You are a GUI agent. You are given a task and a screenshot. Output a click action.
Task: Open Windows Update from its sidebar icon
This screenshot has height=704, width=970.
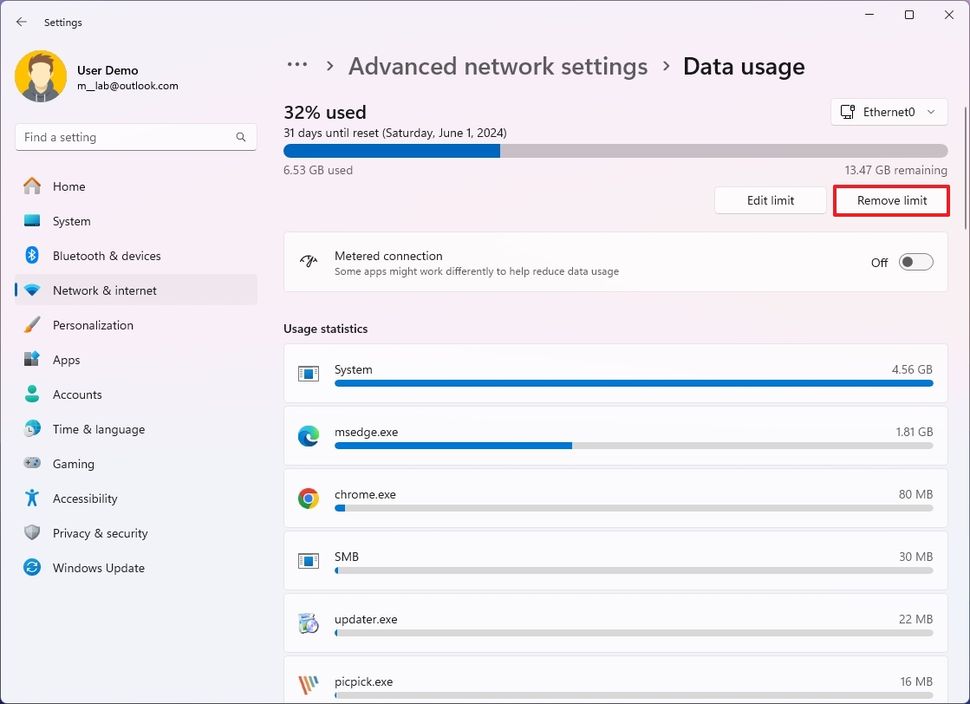(31, 568)
